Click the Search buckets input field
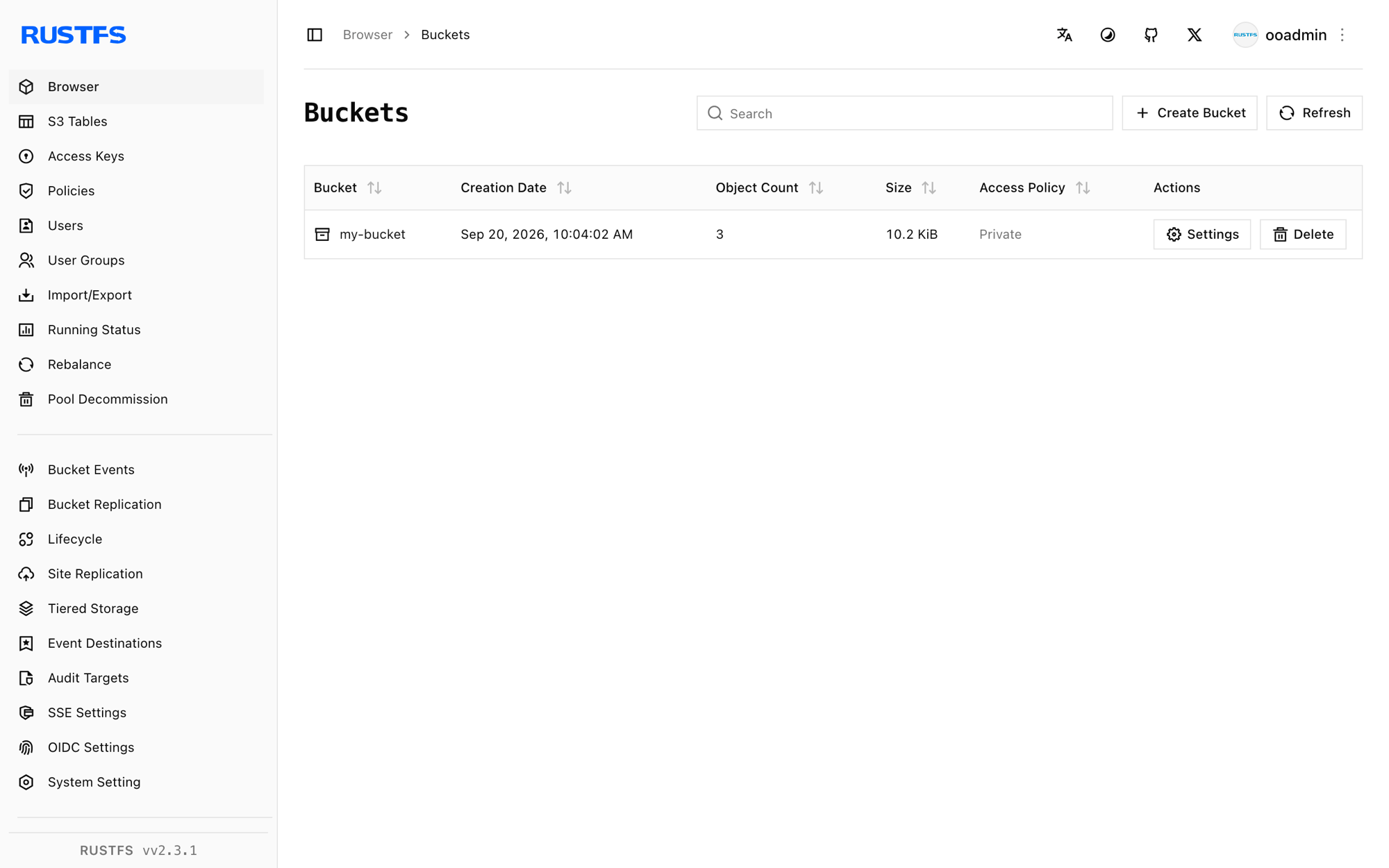 (x=904, y=113)
